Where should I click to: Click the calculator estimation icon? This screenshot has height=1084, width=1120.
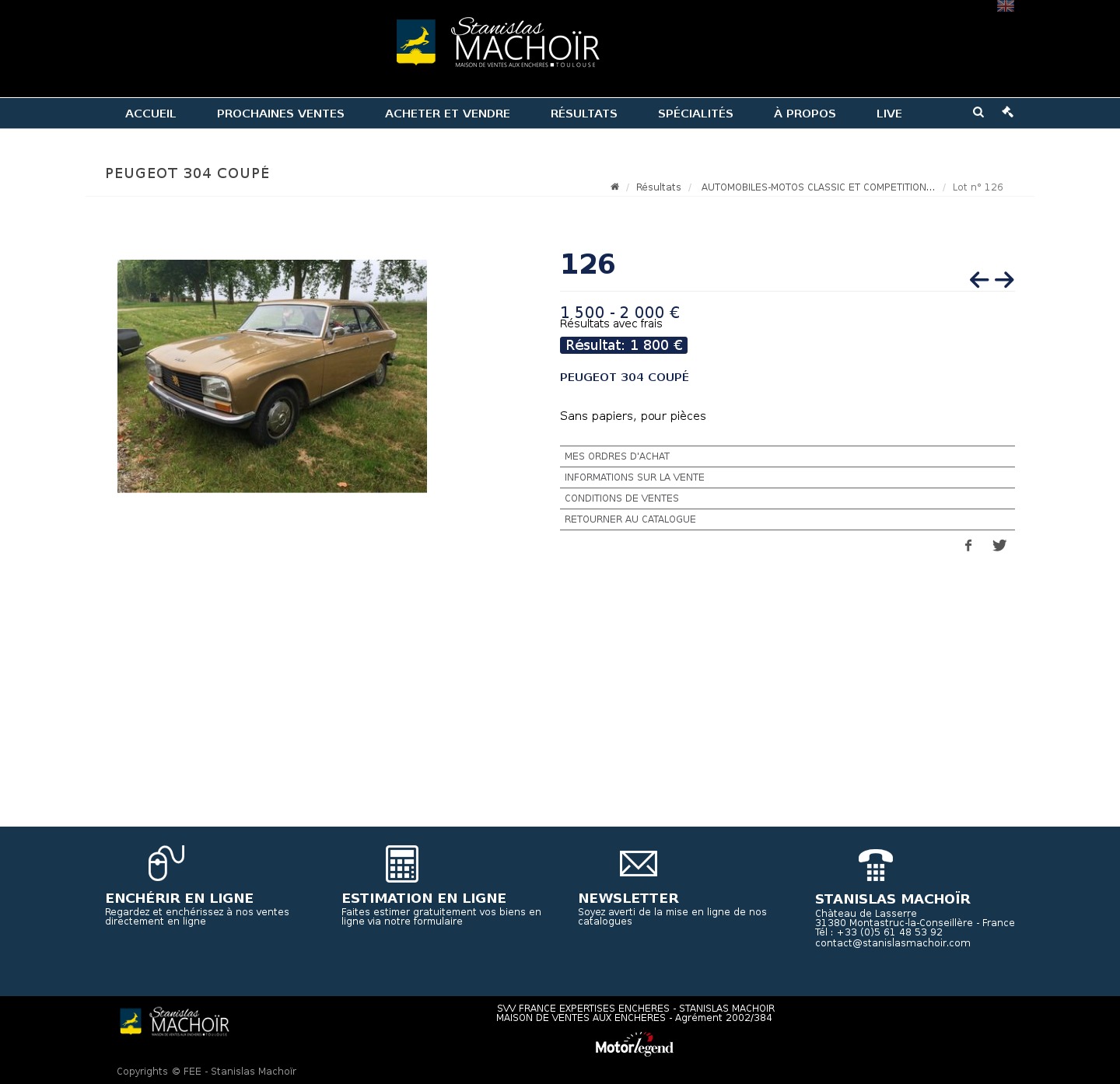[x=402, y=864]
